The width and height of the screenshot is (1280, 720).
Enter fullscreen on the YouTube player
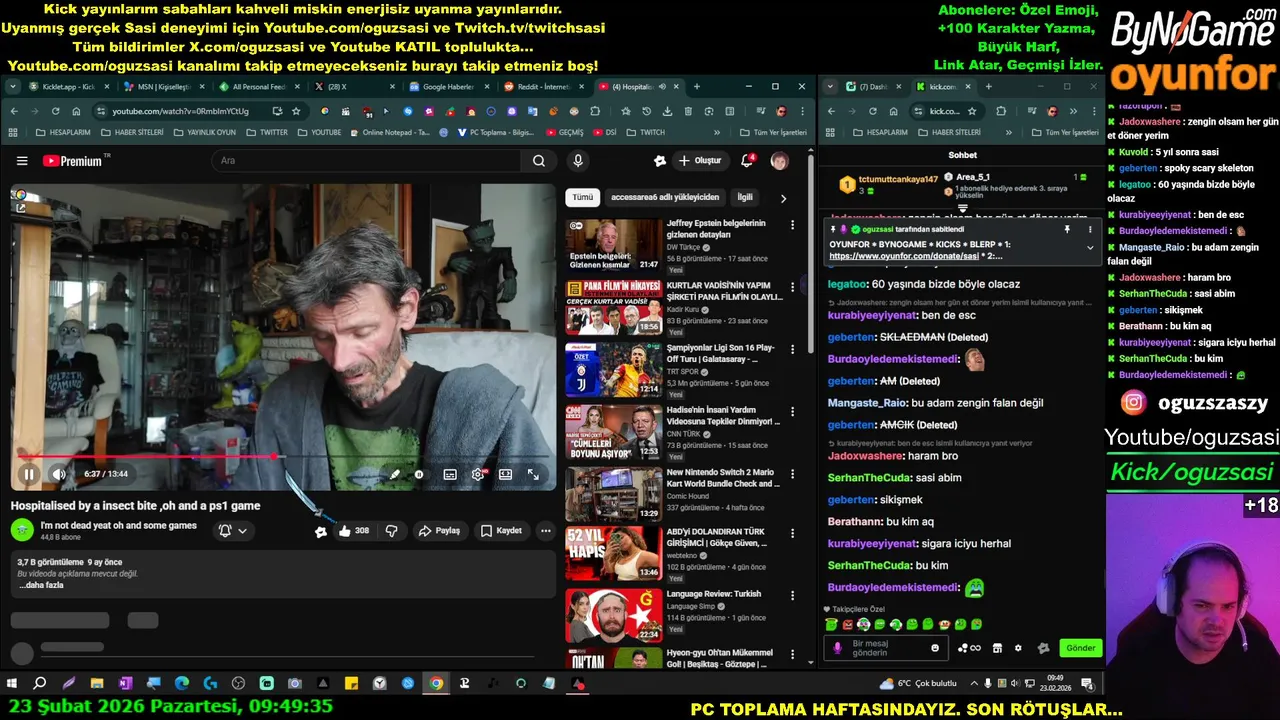click(x=534, y=474)
